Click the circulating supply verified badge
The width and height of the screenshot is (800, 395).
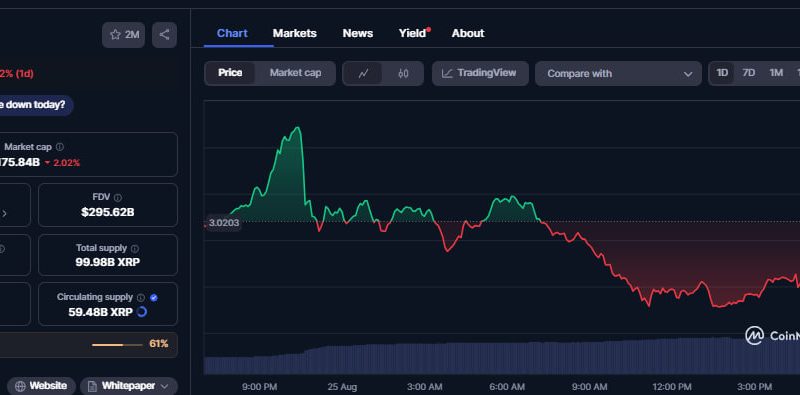[x=154, y=298]
